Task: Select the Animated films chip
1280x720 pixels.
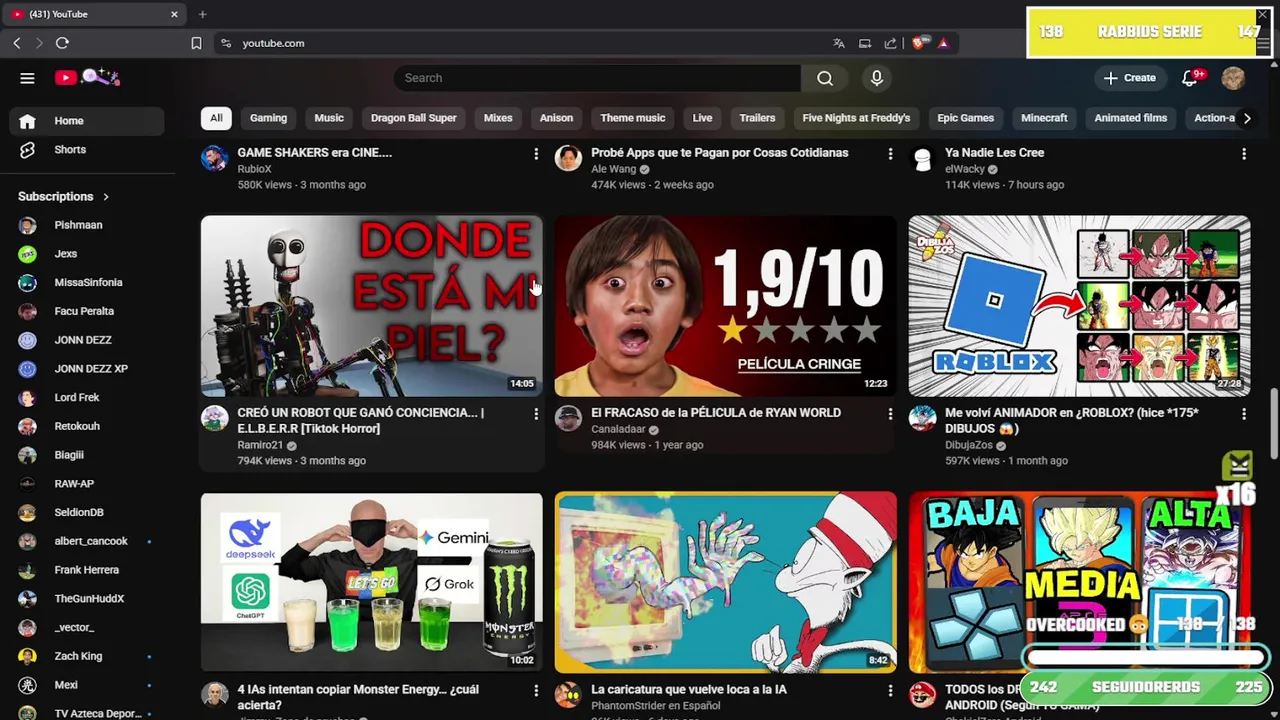Action: click(1131, 118)
